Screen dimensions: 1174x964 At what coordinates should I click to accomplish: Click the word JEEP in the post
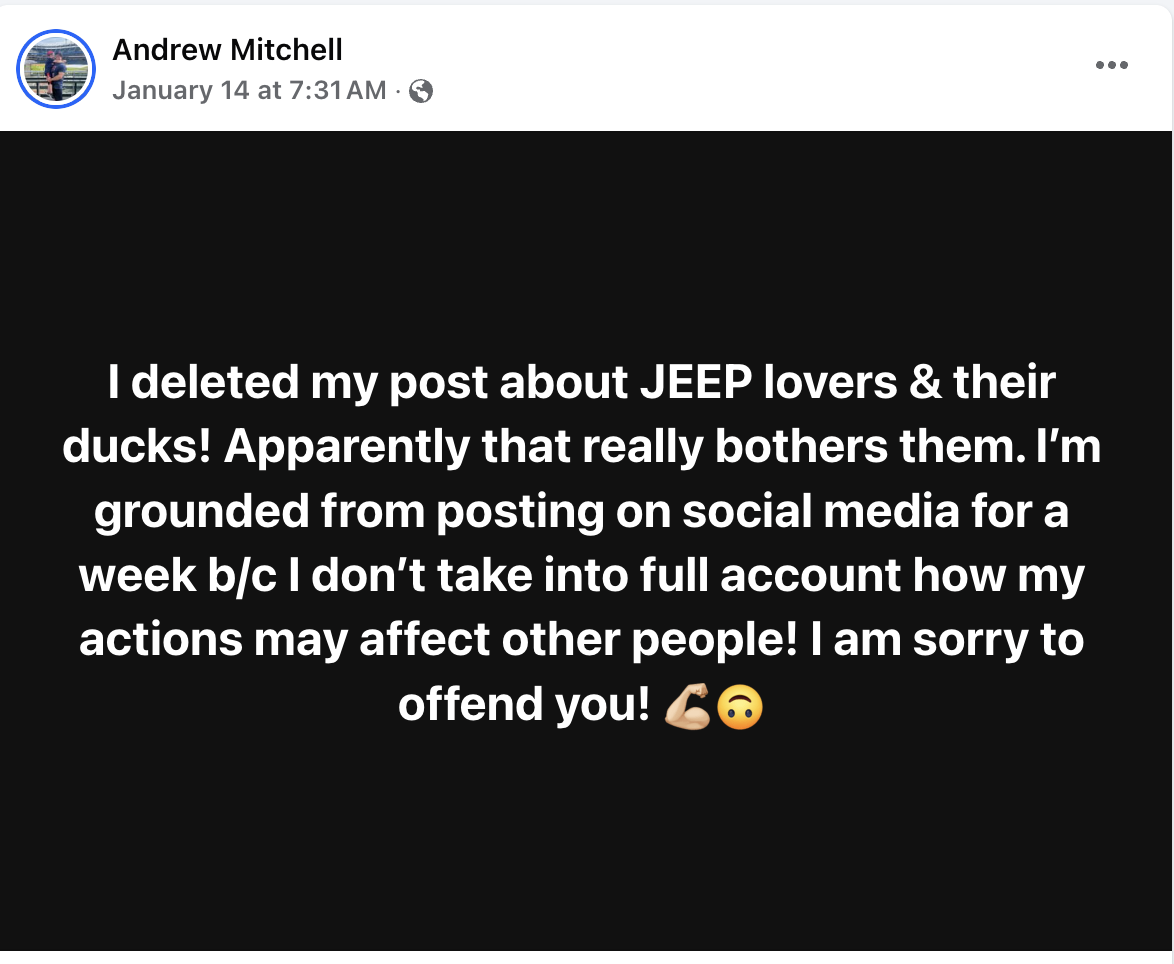696,382
